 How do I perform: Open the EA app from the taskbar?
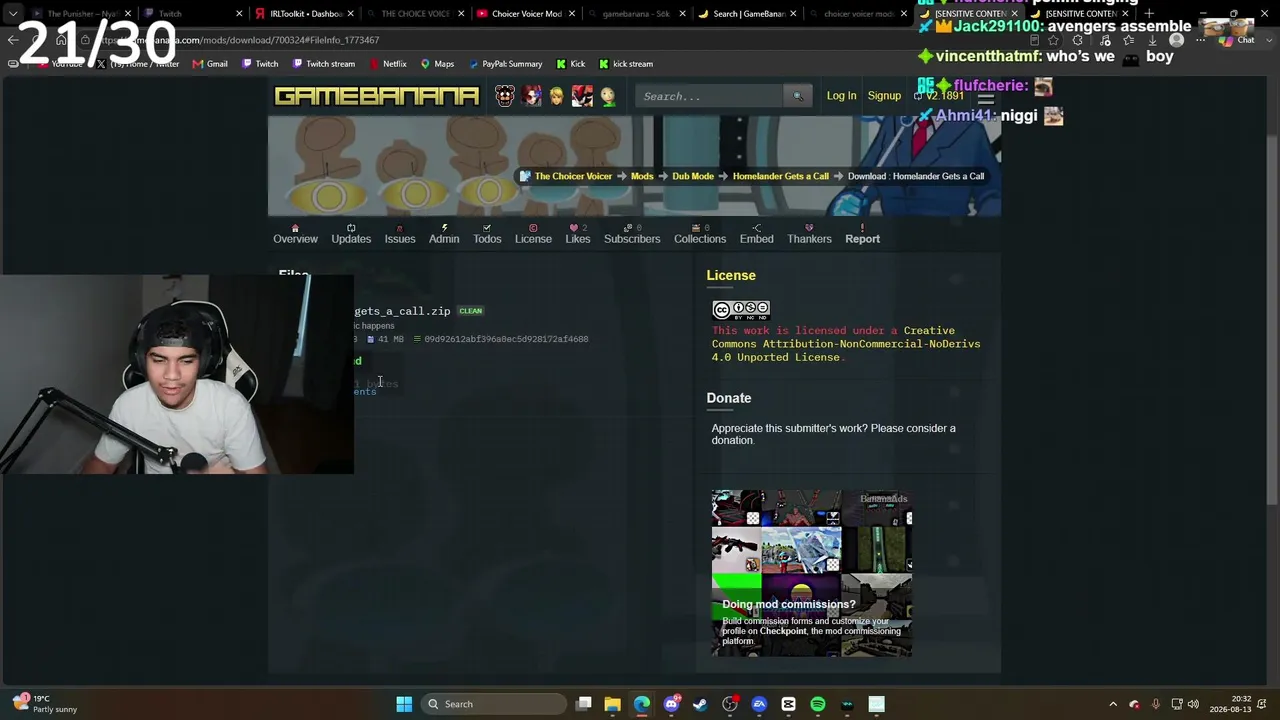pos(759,704)
